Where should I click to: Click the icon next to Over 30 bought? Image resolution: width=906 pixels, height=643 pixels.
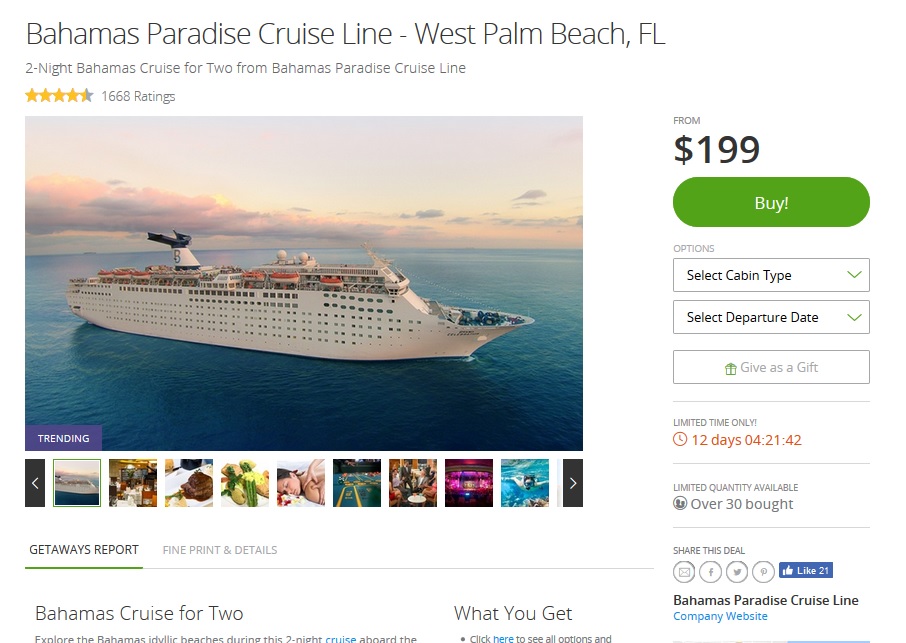coord(681,504)
